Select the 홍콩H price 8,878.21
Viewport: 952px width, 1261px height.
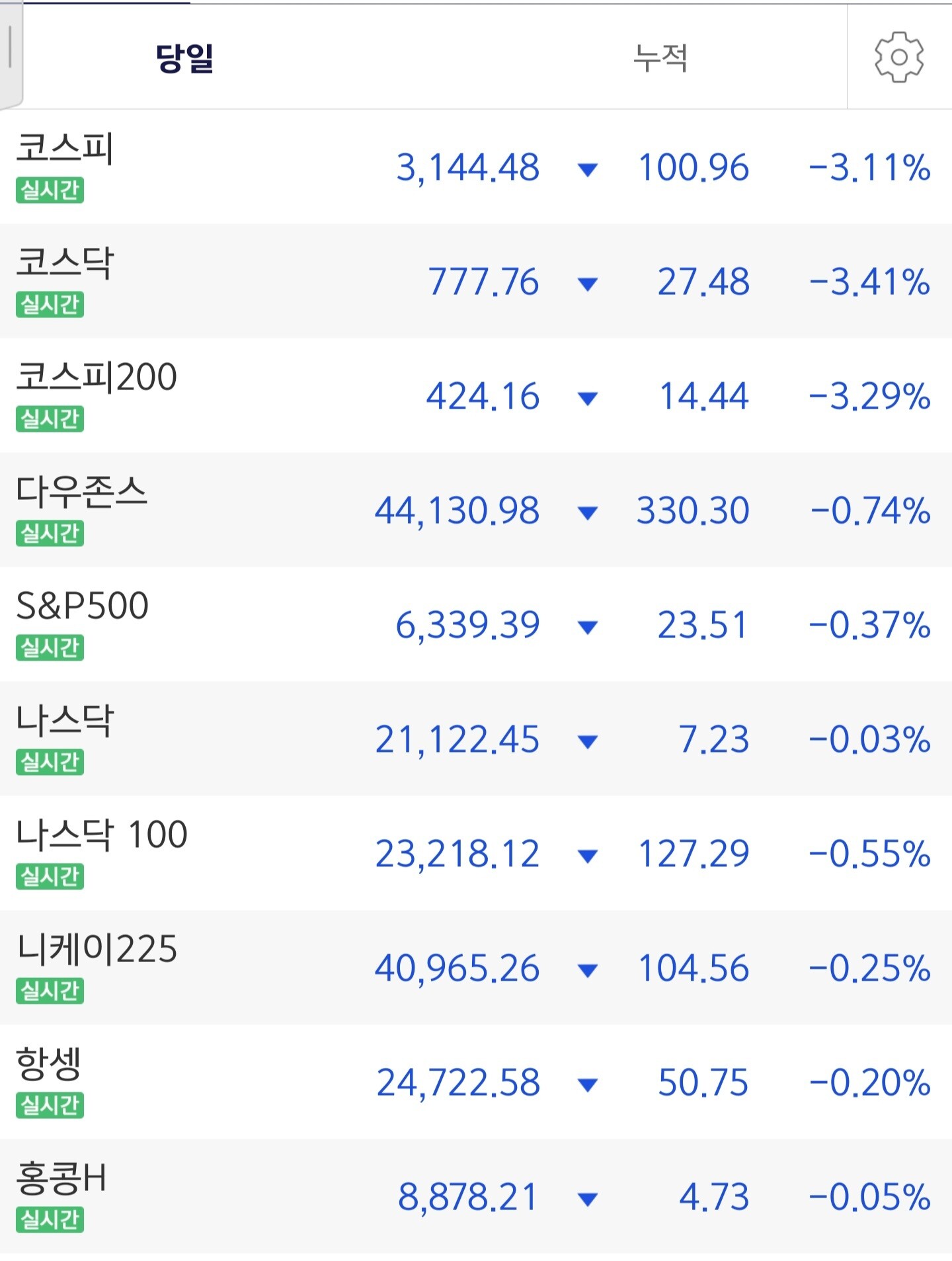(467, 1197)
